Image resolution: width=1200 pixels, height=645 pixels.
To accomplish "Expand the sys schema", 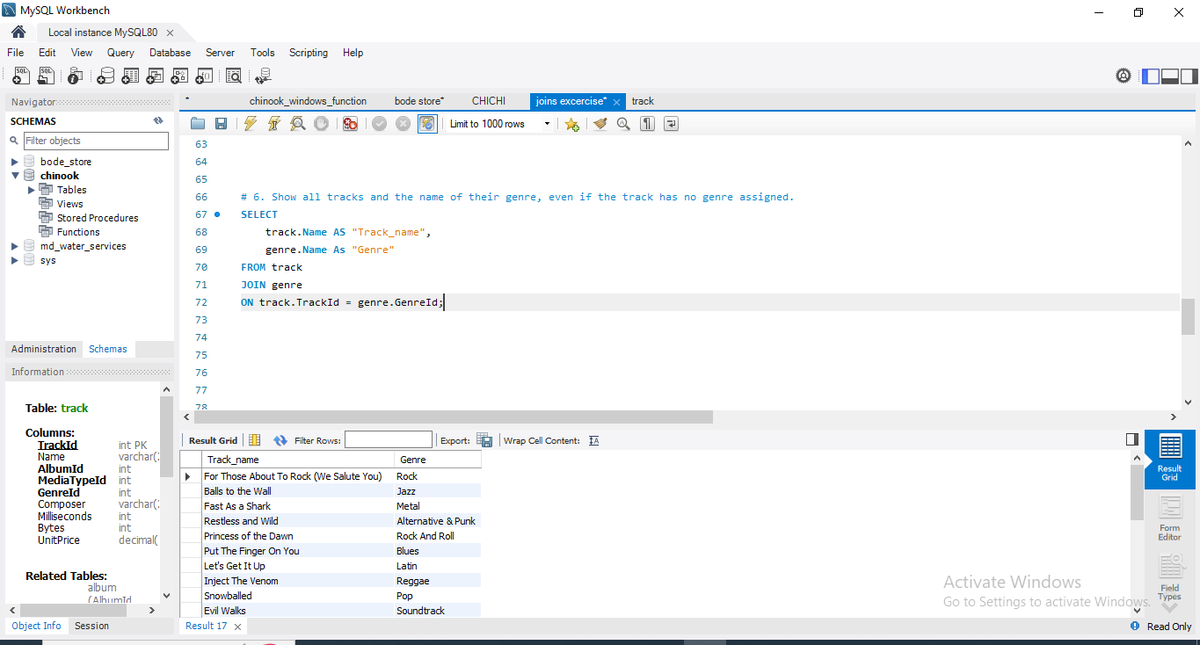I will click(x=14, y=260).
